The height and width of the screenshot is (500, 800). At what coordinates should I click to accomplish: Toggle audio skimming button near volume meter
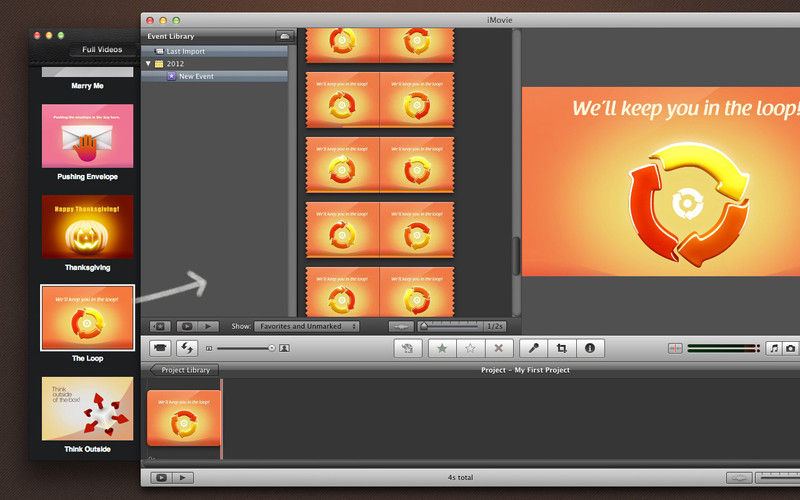click(x=674, y=348)
